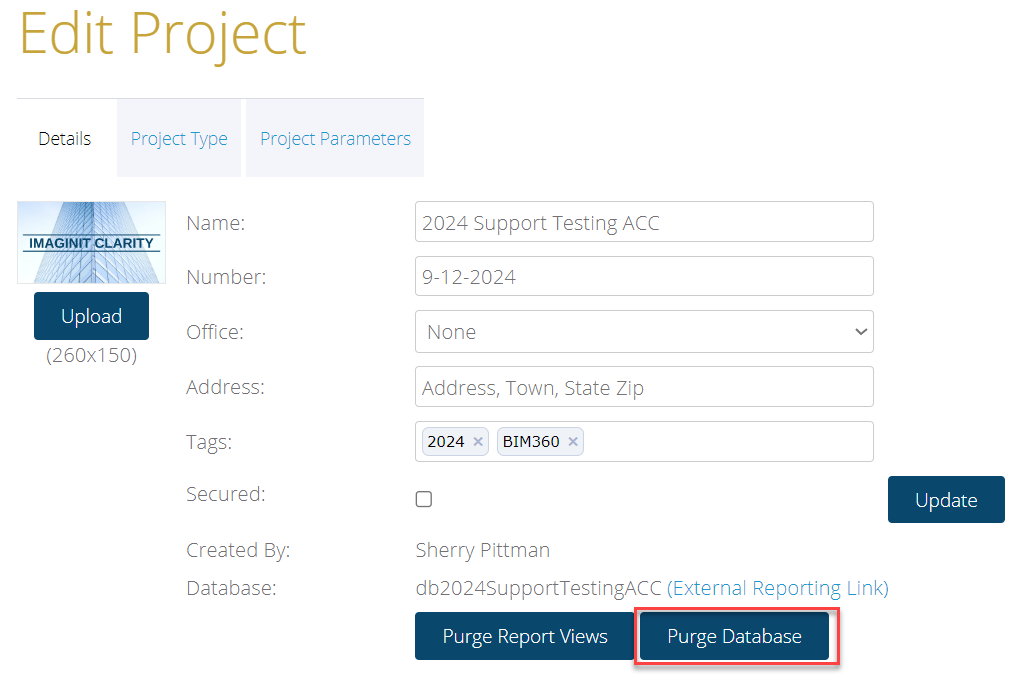
Task: Remove the 2024 tag
Action: (x=478, y=442)
